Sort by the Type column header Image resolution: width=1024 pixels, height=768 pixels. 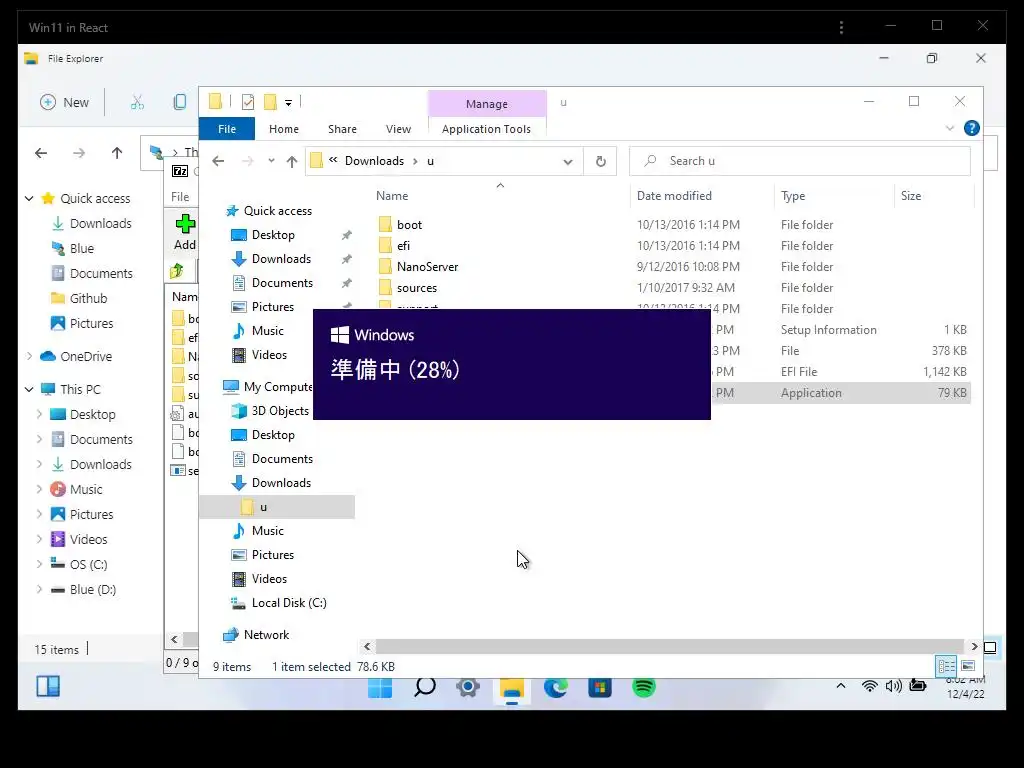(x=793, y=196)
